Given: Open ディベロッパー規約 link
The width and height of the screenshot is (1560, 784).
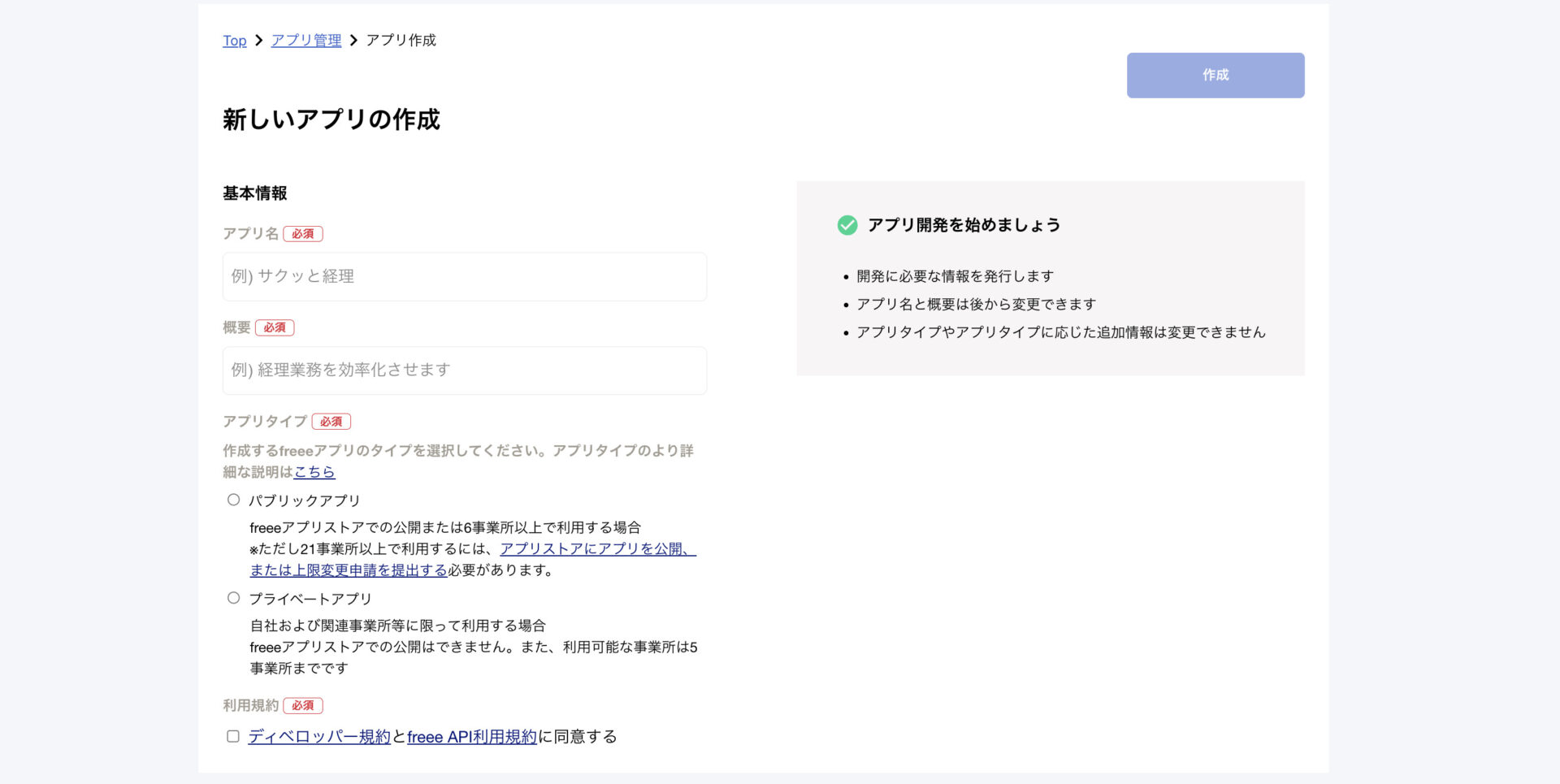Looking at the screenshot, I should click(319, 737).
